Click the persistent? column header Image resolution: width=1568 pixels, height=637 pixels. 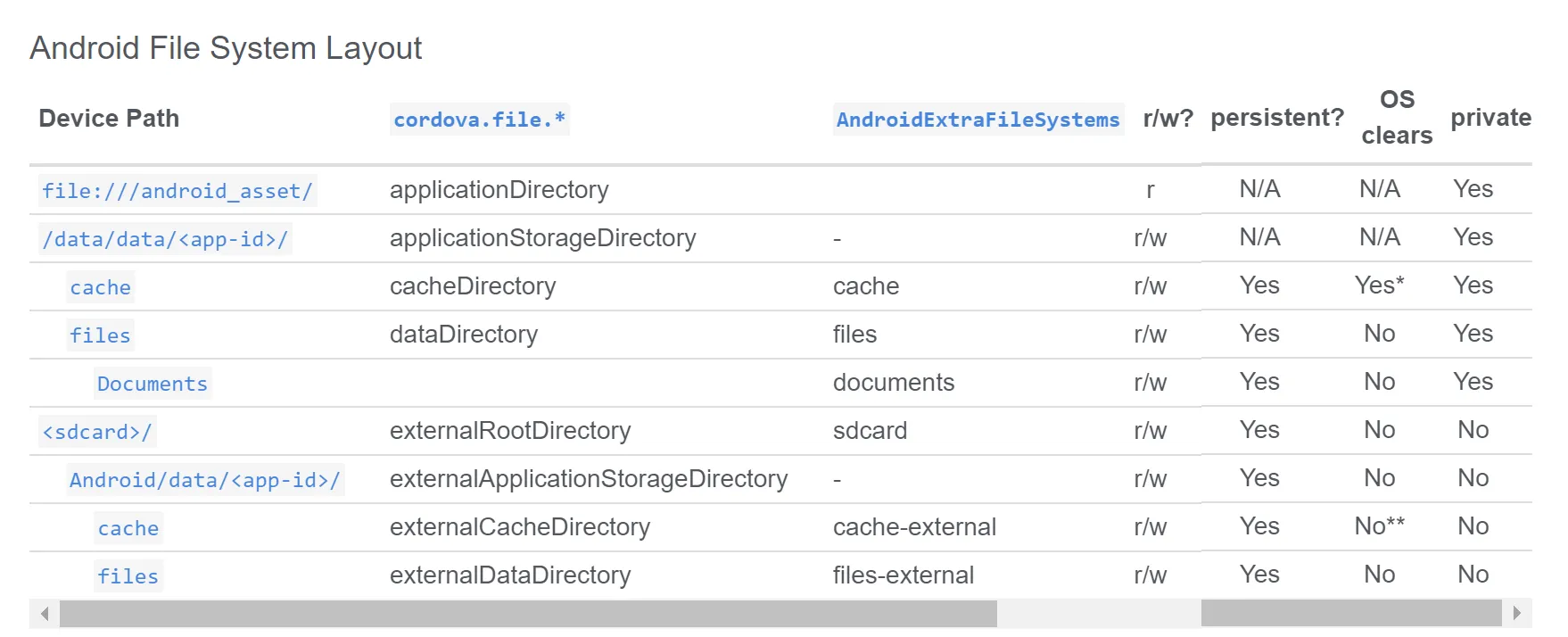click(x=1276, y=118)
